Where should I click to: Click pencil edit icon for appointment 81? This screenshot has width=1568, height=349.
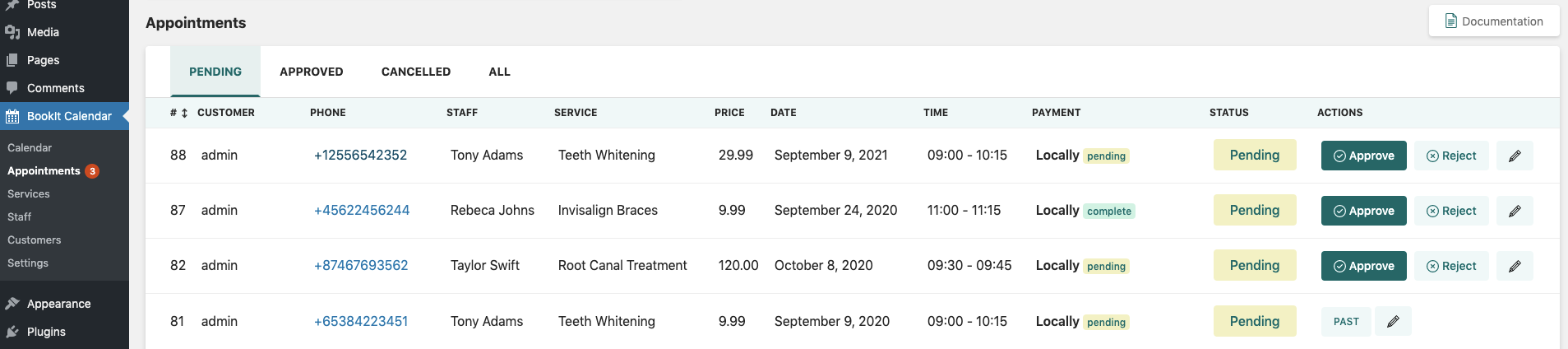coord(1393,321)
